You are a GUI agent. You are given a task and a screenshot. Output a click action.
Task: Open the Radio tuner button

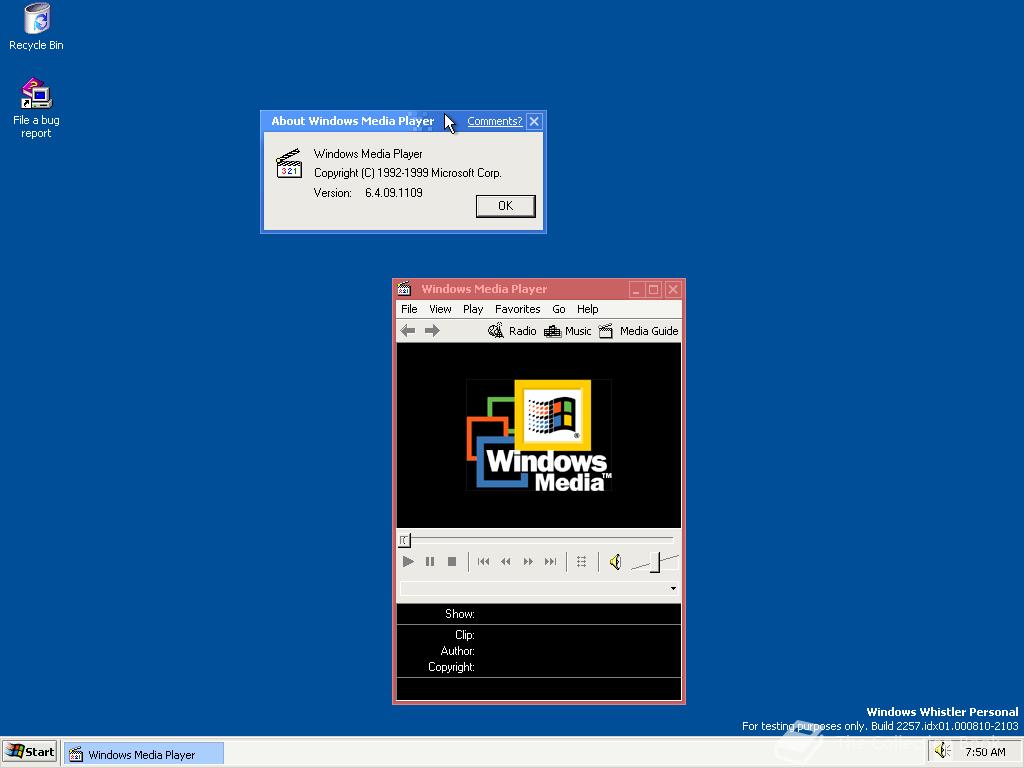(x=513, y=331)
